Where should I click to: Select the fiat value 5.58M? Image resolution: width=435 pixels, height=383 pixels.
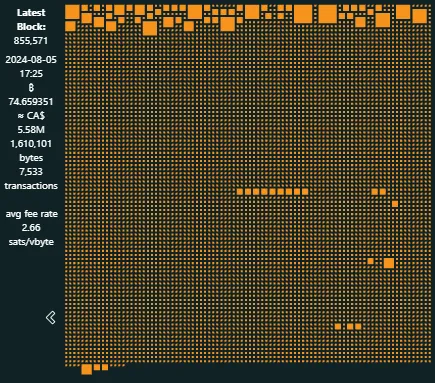point(31,130)
